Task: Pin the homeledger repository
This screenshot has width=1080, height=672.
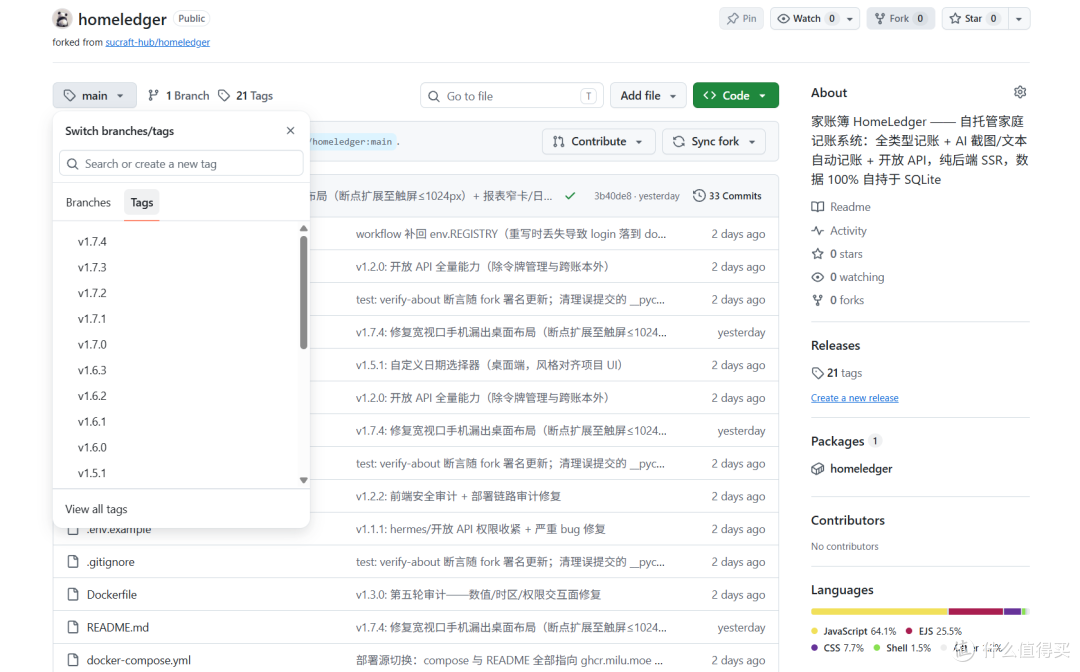Action: pos(741,19)
